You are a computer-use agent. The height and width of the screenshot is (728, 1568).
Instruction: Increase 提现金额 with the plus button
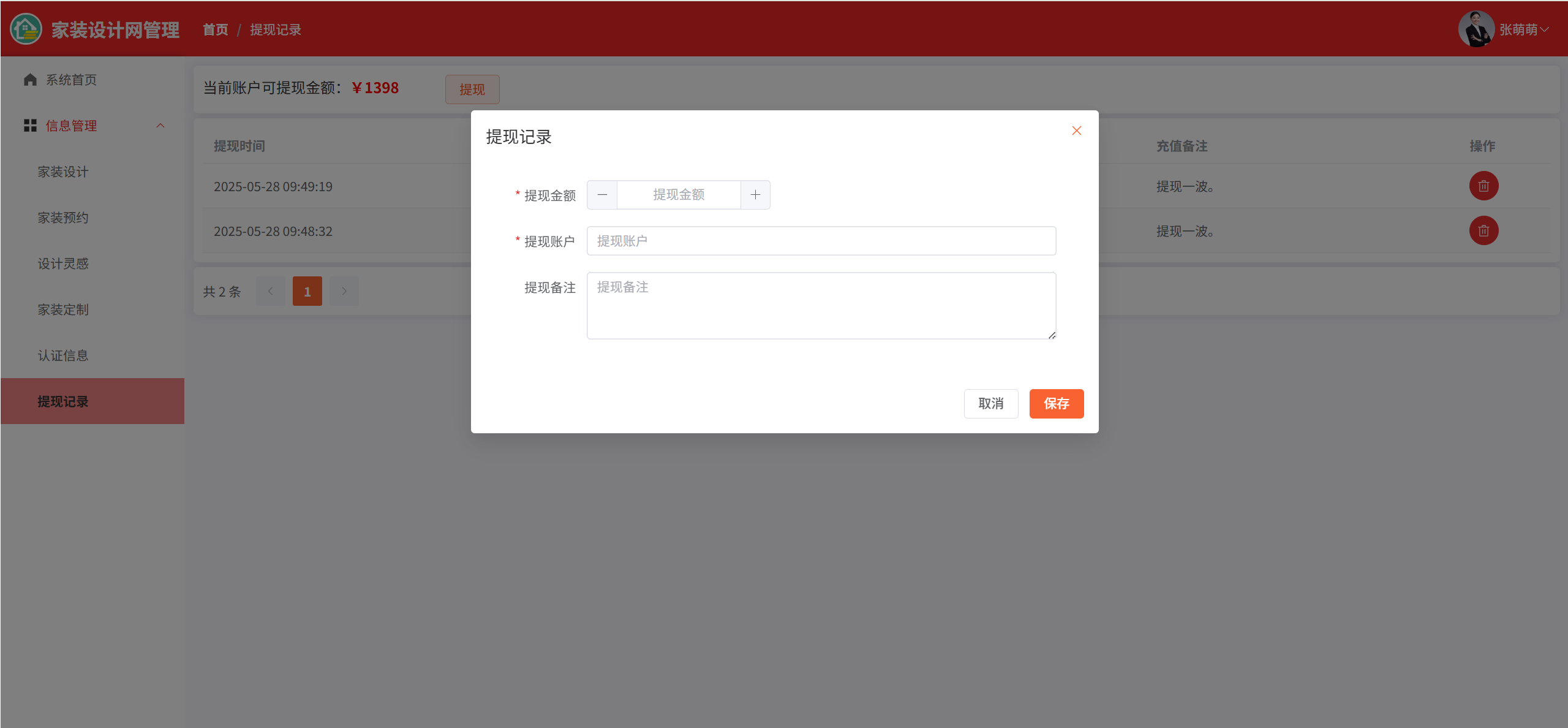tap(755, 195)
